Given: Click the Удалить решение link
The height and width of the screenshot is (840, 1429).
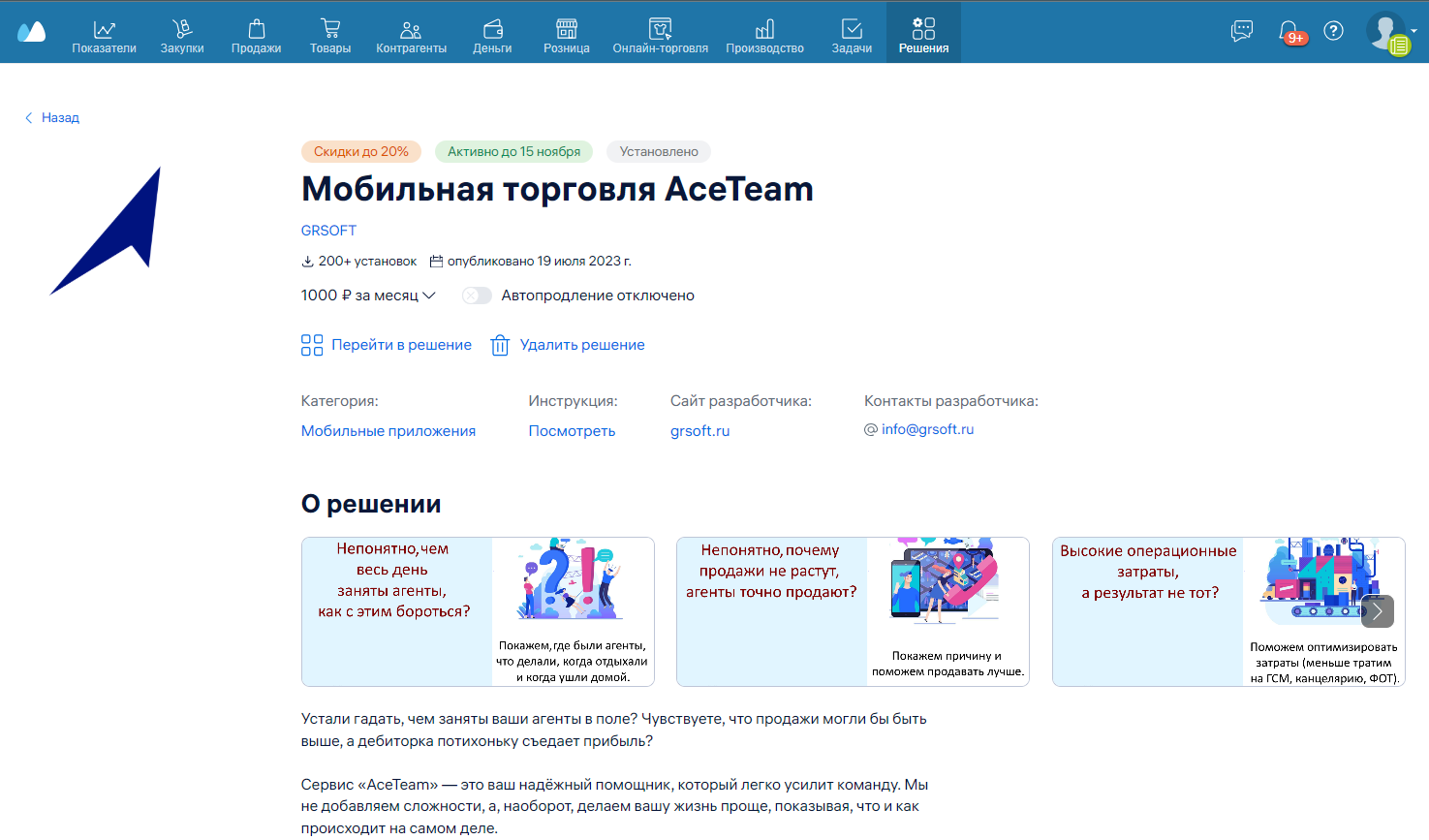Looking at the screenshot, I should click(x=582, y=345).
